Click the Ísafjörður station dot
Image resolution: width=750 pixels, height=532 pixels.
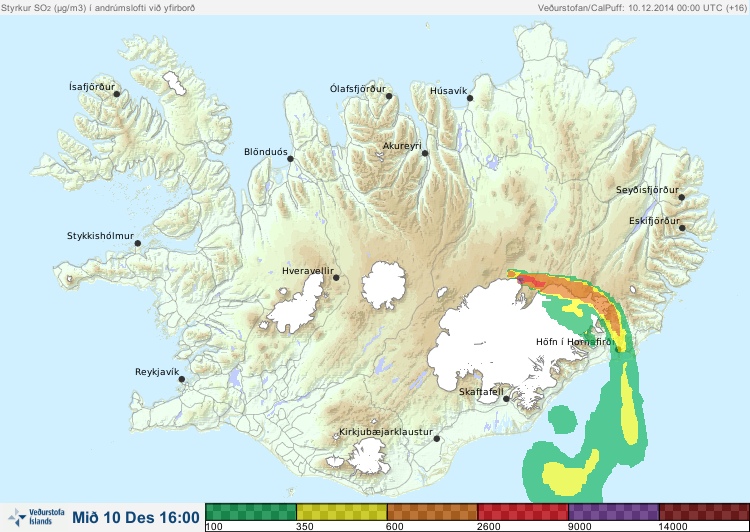116,94
